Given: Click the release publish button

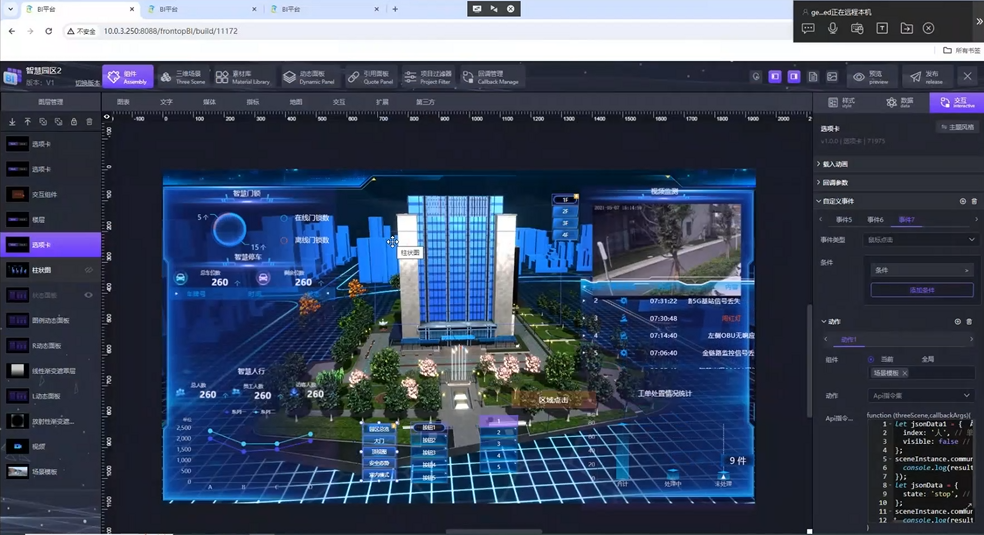Looking at the screenshot, I should [924, 77].
